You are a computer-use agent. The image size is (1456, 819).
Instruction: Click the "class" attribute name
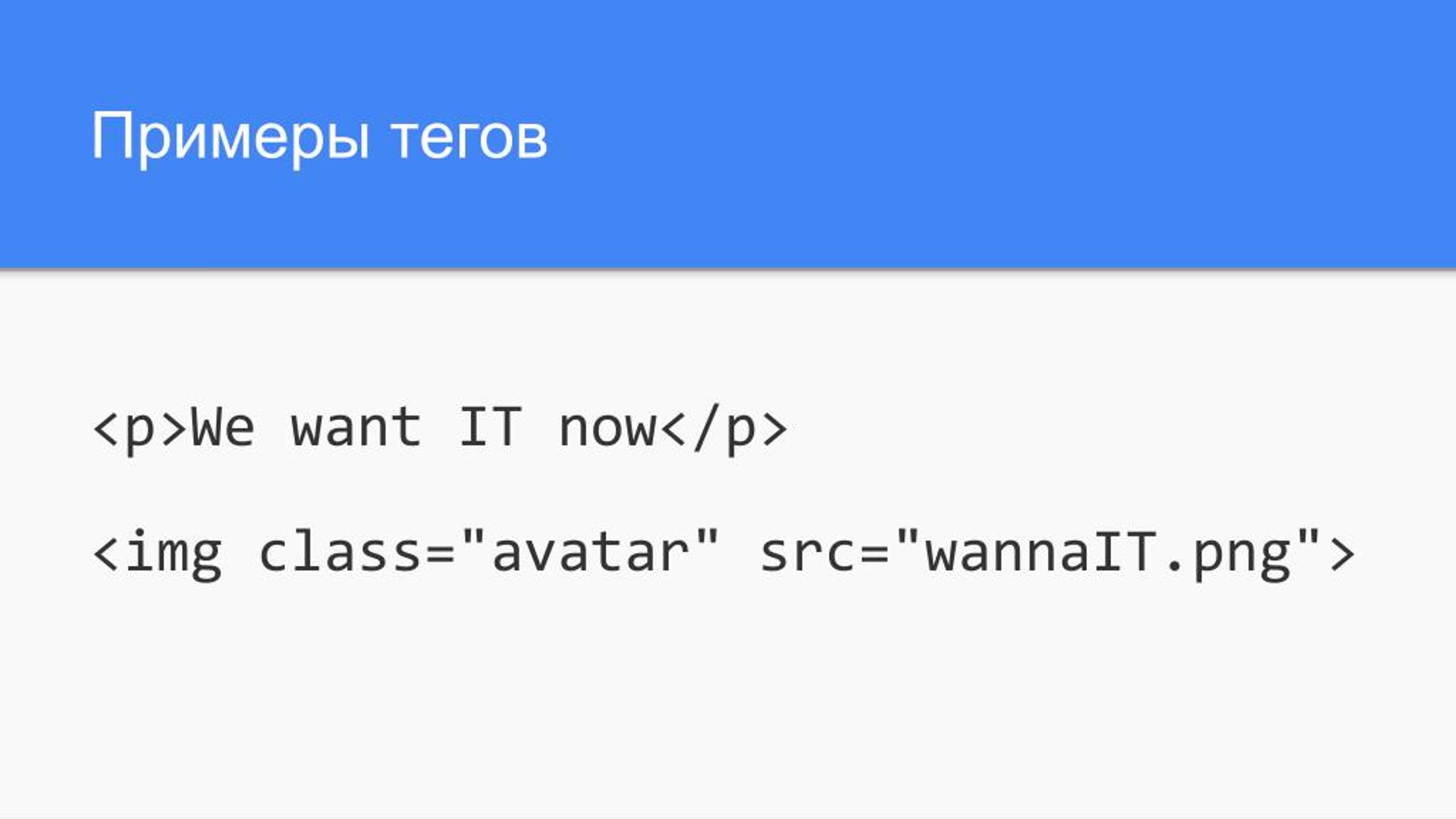coord(340,552)
